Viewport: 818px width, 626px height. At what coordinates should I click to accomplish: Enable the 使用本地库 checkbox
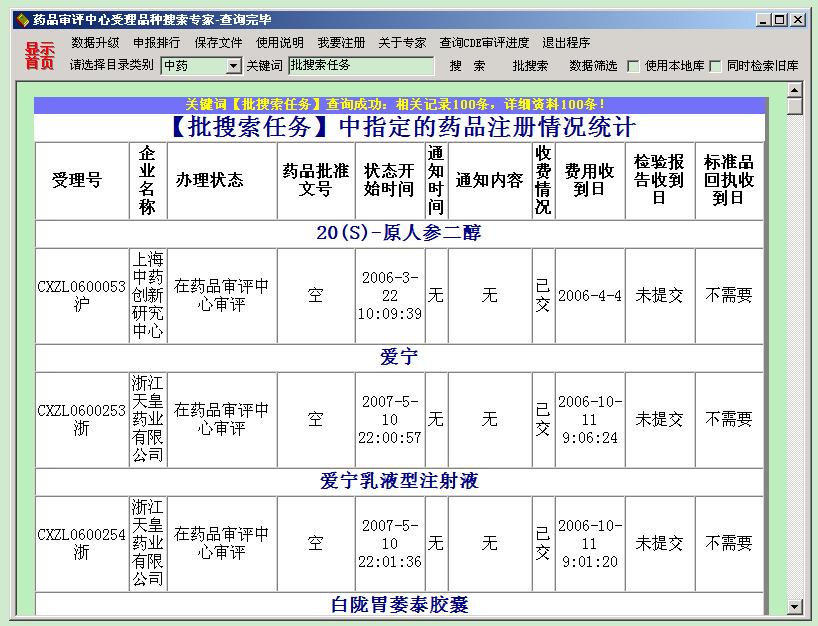[633, 66]
